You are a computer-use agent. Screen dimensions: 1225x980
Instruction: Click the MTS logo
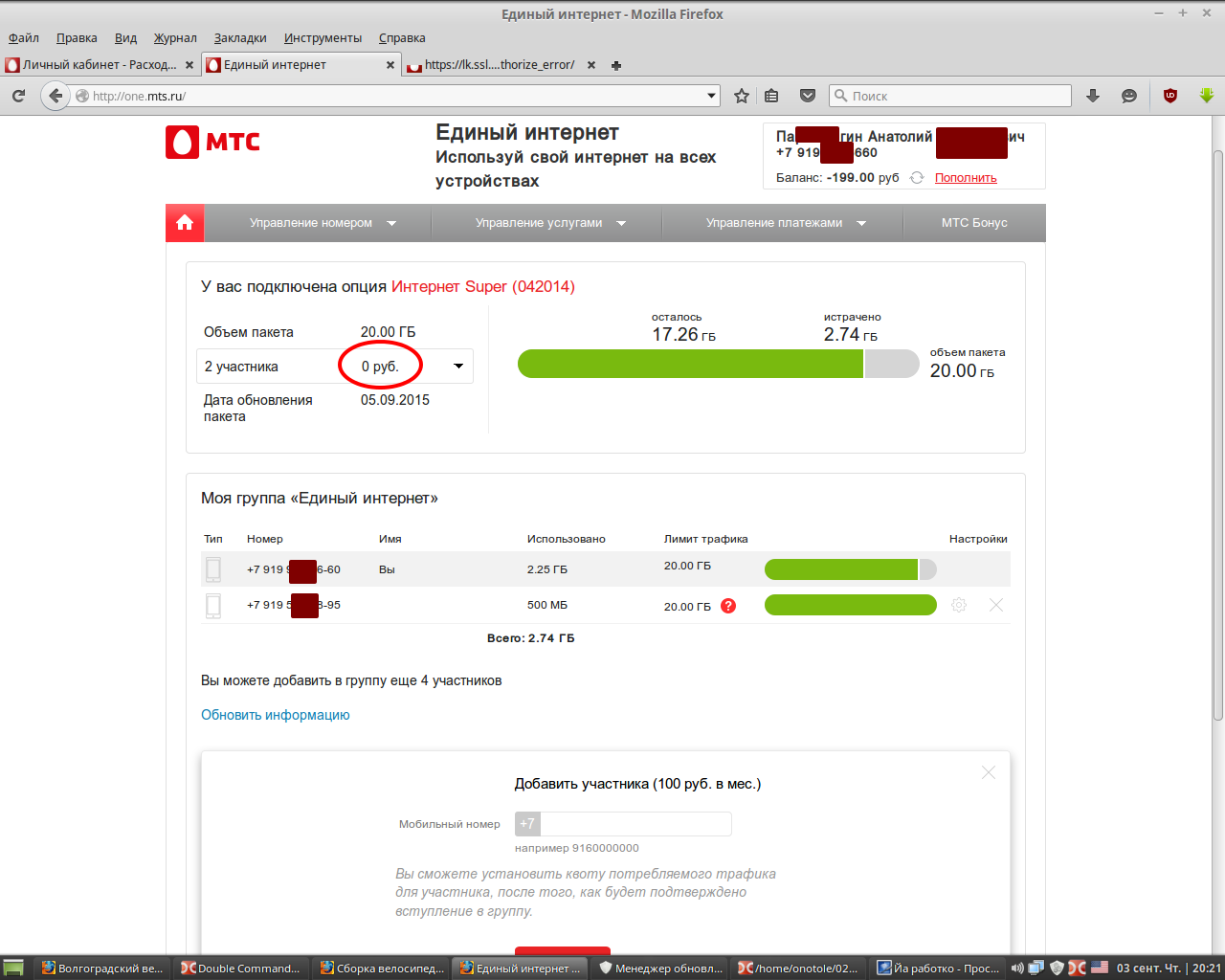212,142
